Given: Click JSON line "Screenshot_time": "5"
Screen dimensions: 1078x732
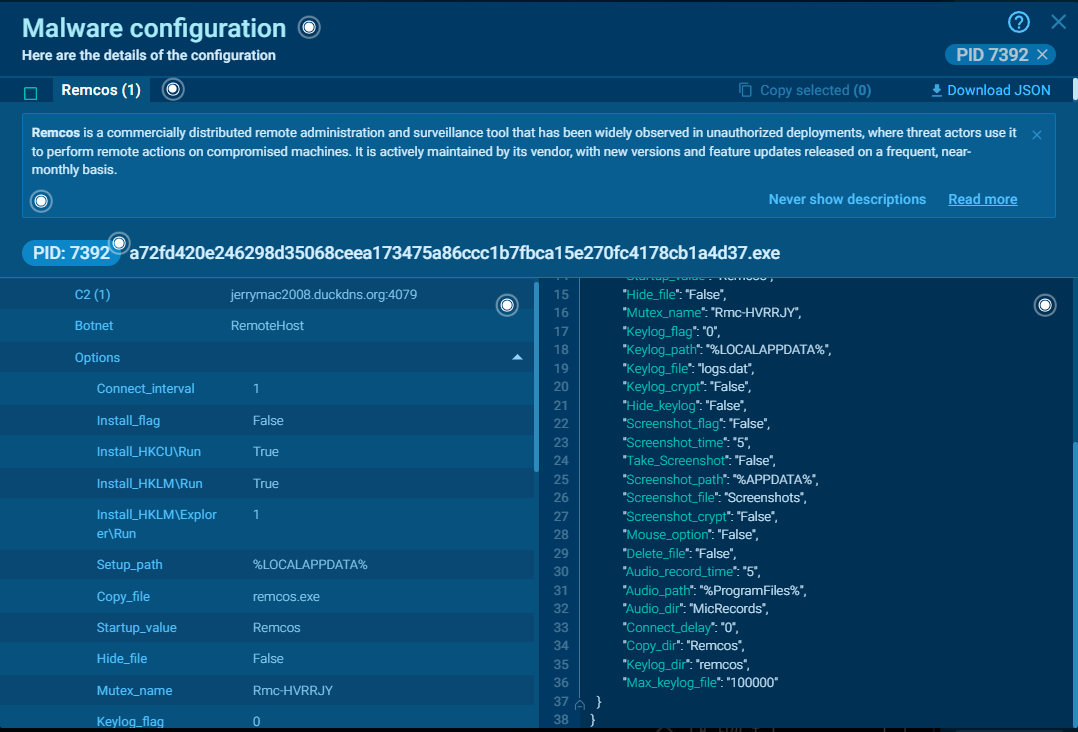Looking at the screenshot, I should [x=686, y=443].
